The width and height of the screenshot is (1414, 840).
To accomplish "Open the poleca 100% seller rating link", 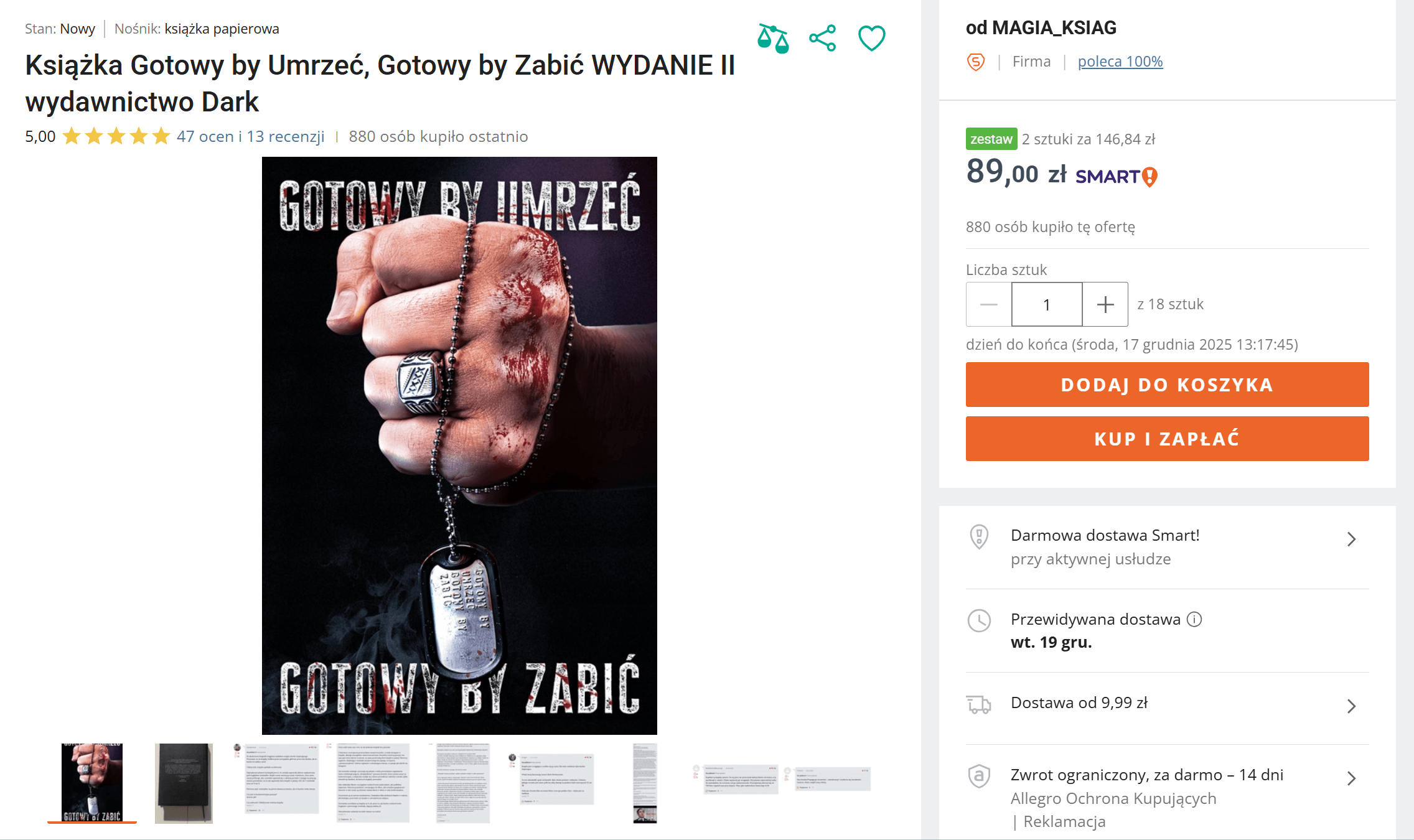I will (1120, 62).
